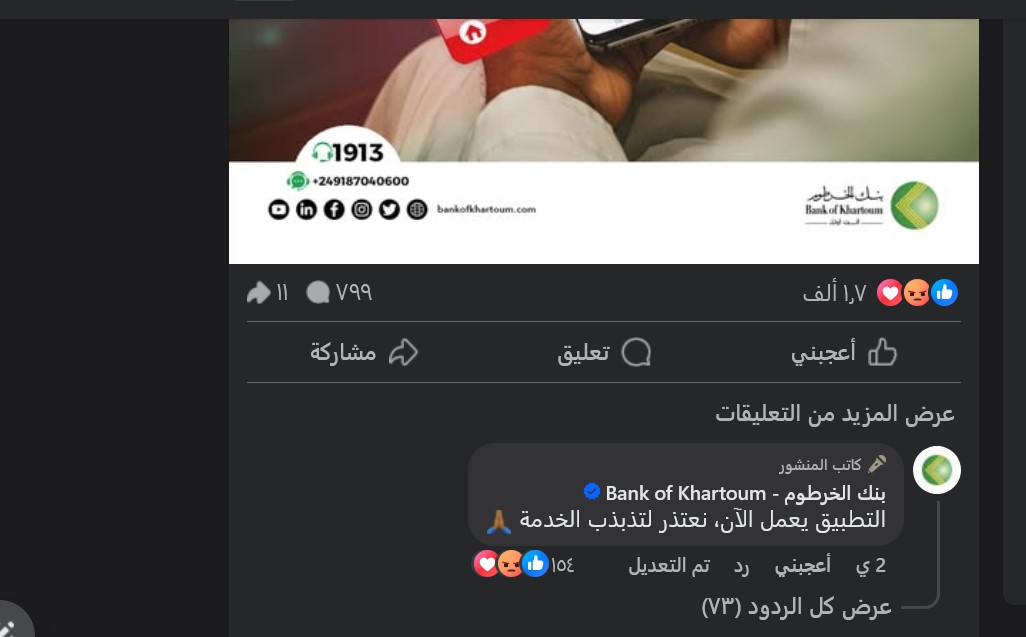Viewport: 1026px width, 637px height.
Task: View comment edit history (تم التعديل)
Action: (669, 565)
